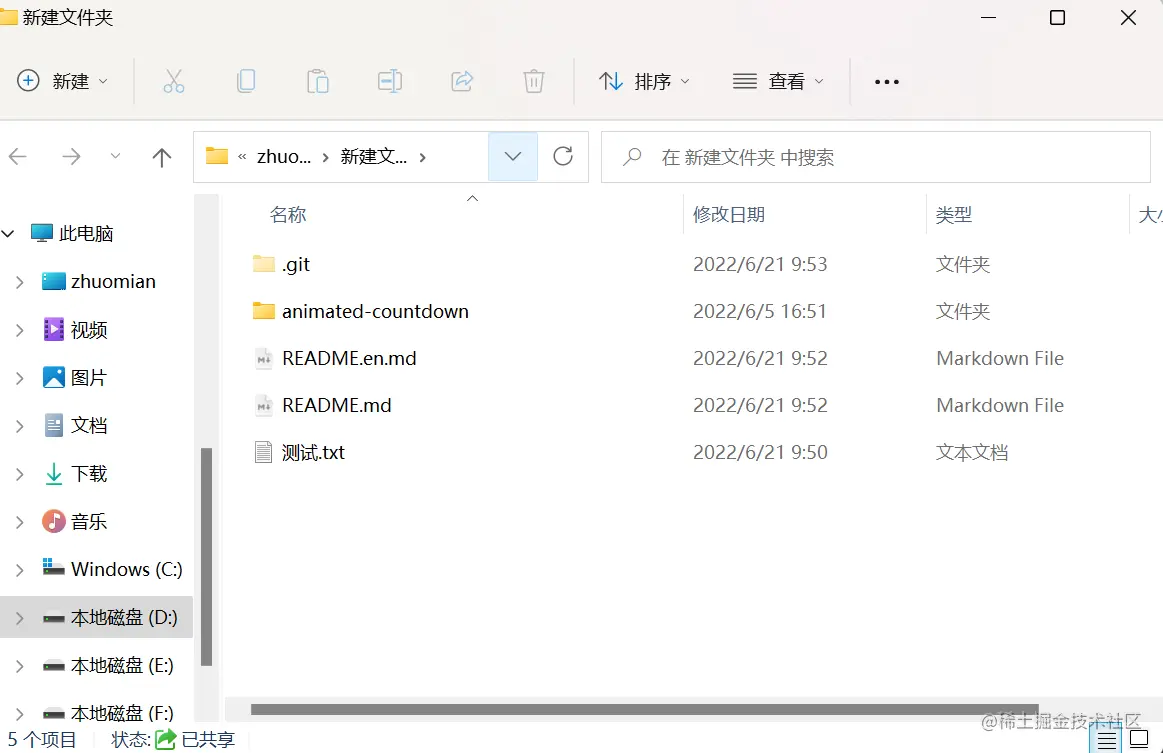The height and width of the screenshot is (753, 1163).
Task: Switch to details list view
Action: coord(1106,739)
